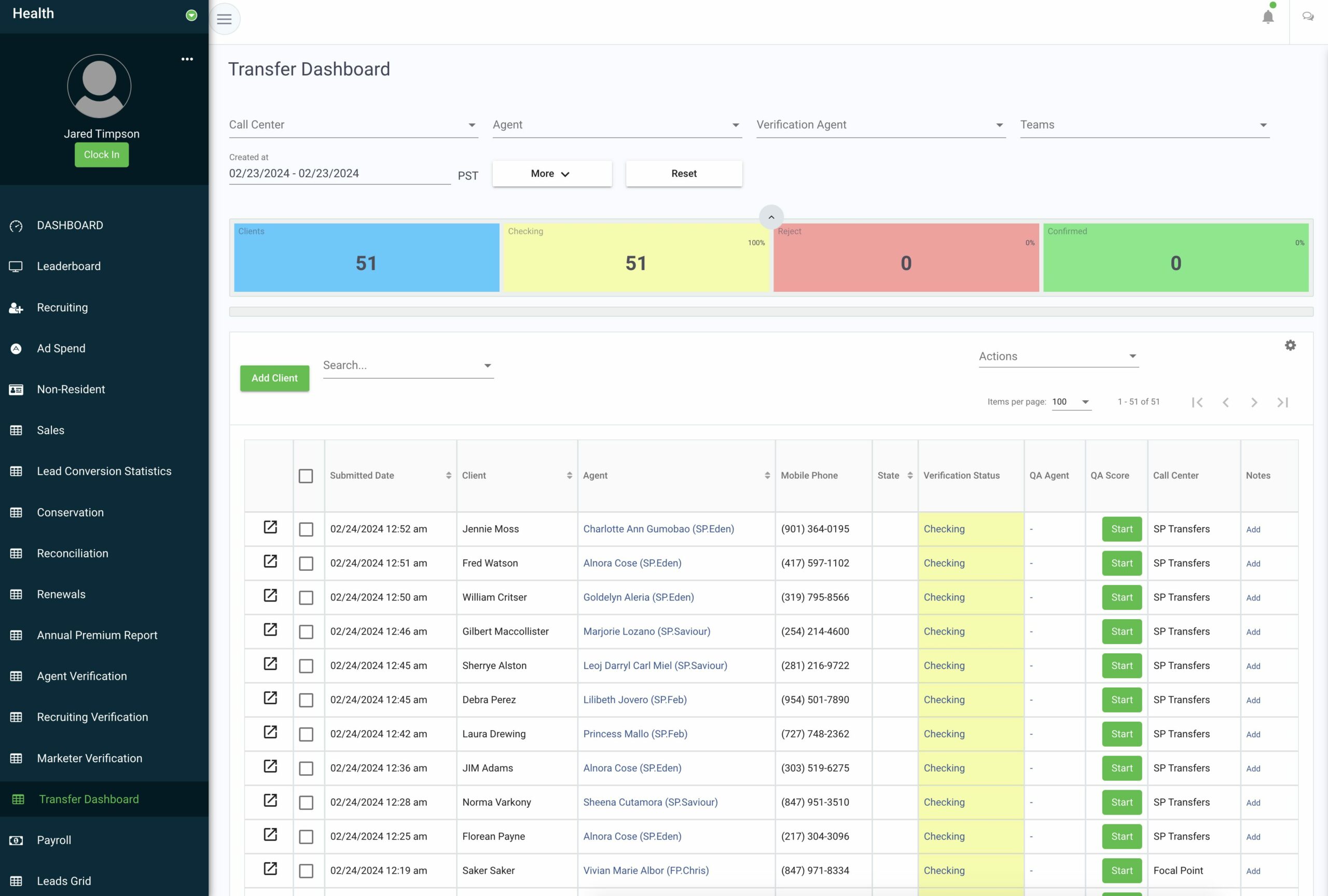Open Saker Saker record via open icon
This screenshot has width=1328, height=896.
pyautogui.click(x=270, y=868)
